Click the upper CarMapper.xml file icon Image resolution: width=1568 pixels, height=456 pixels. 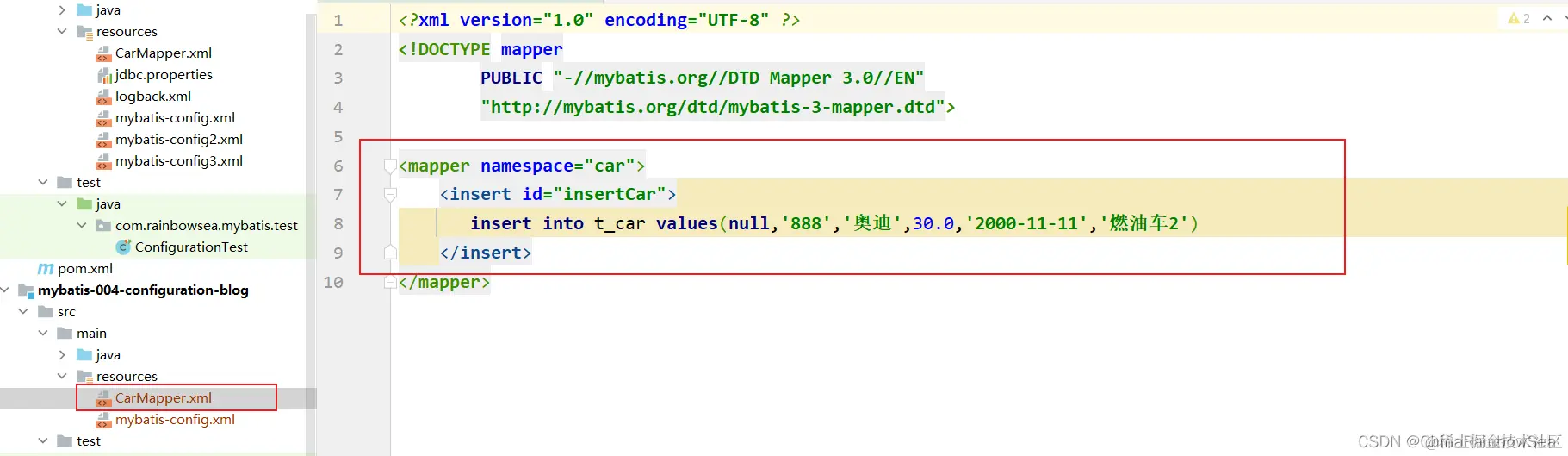click(x=103, y=53)
